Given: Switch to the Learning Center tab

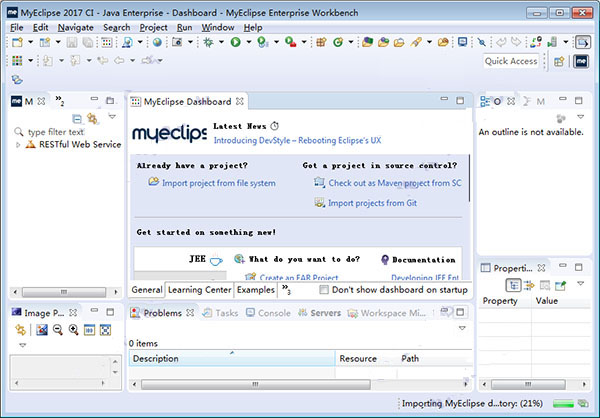Looking at the screenshot, I should click(x=199, y=290).
